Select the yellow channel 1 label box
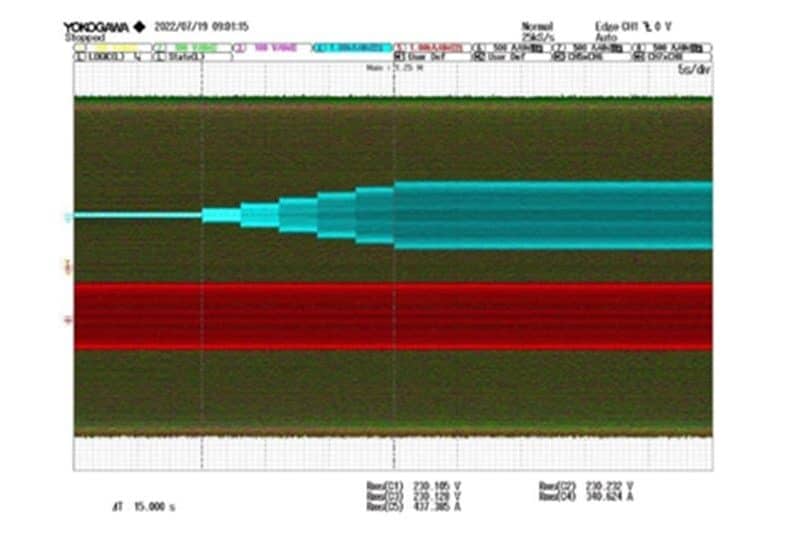Viewport: 800px width, 544px height. [x=112, y=47]
